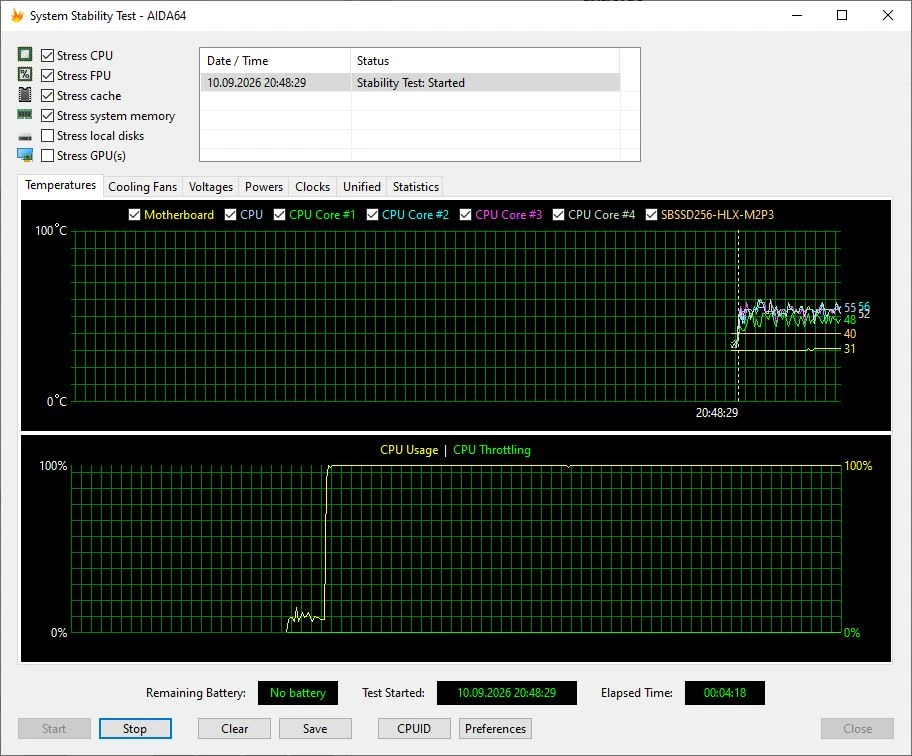
Task: Hide the SBSSD256-HLX-M2P3 drive temperature line
Action: (651, 215)
